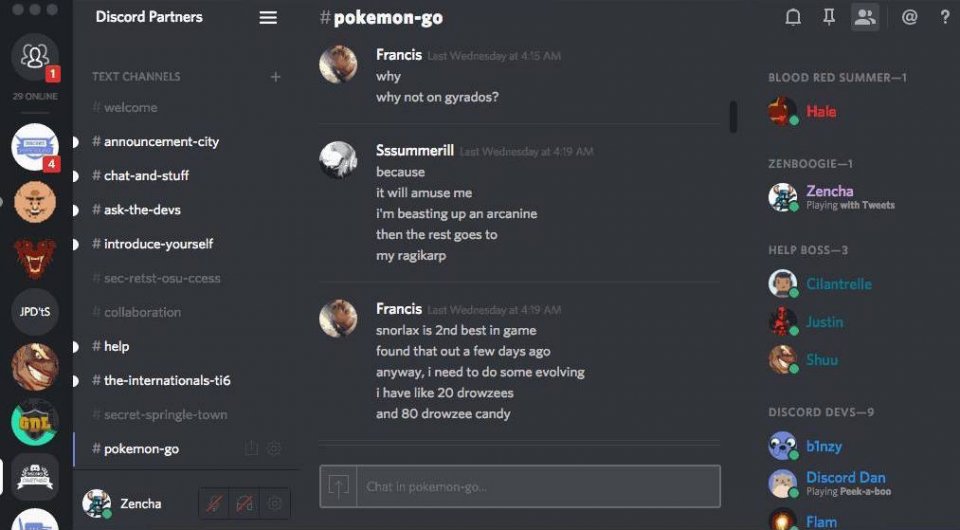Open user settings gear beside Zencha
960x530 pixels.
pyautogui.click(x=275, y=504)
